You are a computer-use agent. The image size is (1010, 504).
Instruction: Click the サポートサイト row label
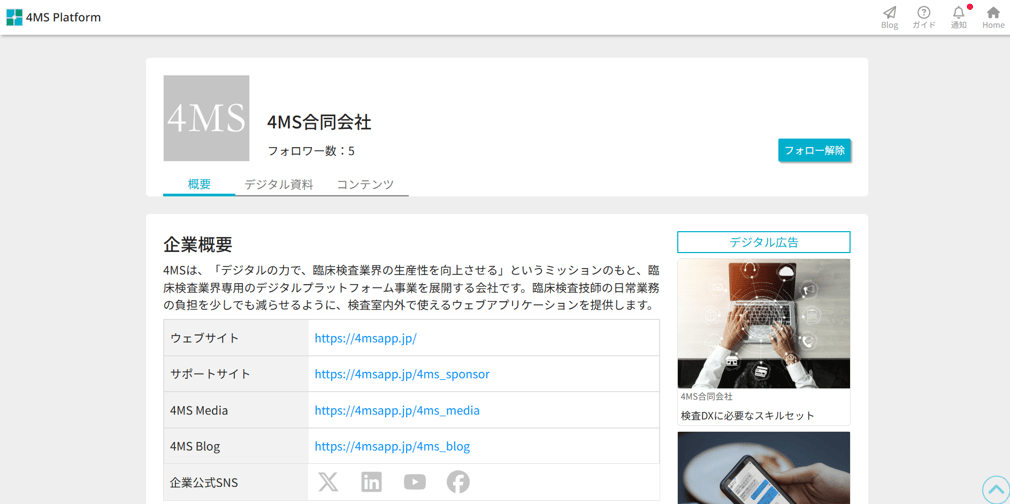coord(210,374)
